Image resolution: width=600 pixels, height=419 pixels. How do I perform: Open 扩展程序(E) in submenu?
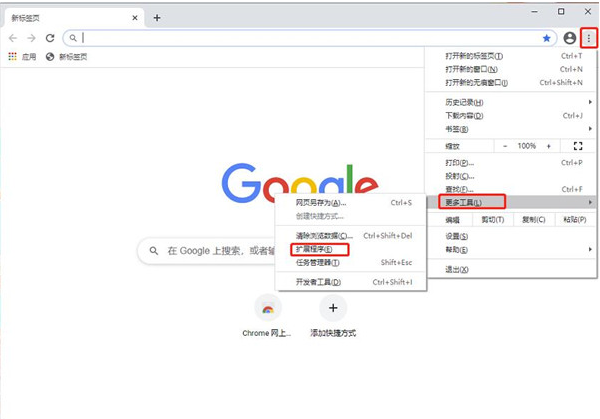pyautogui.click(x=351, y=249)
